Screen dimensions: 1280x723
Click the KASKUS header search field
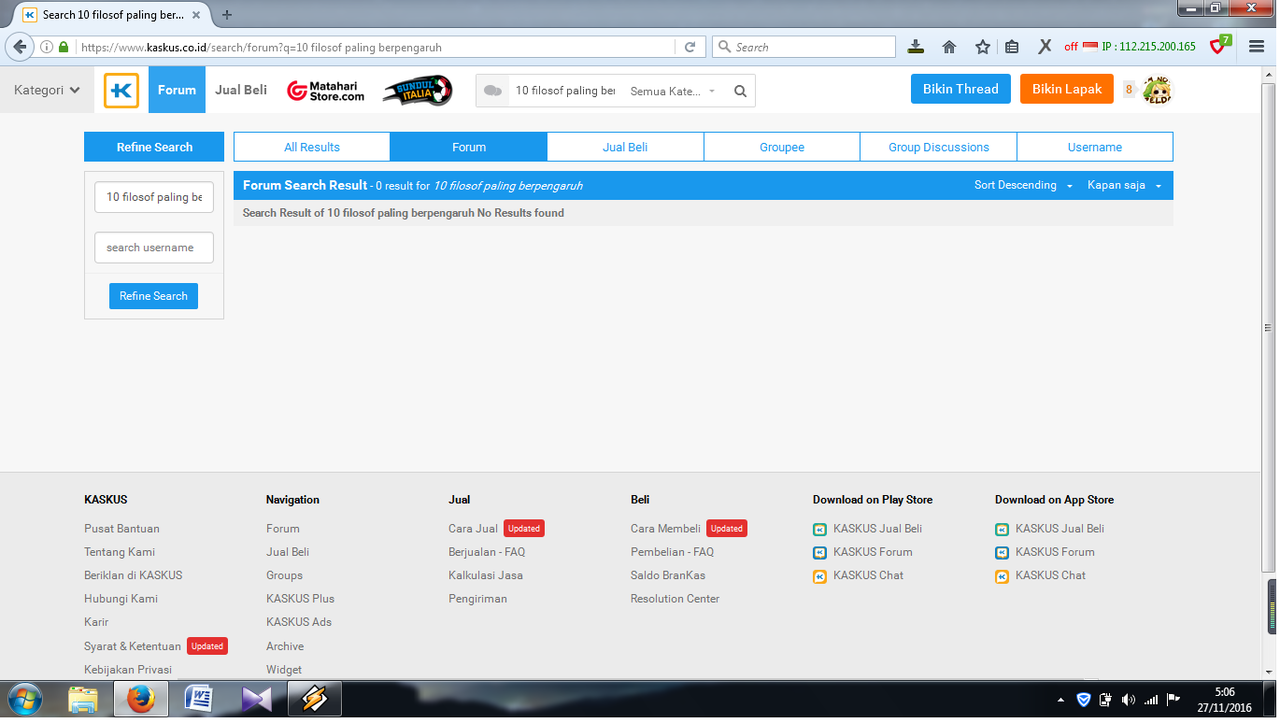click(x=565, y=91)
